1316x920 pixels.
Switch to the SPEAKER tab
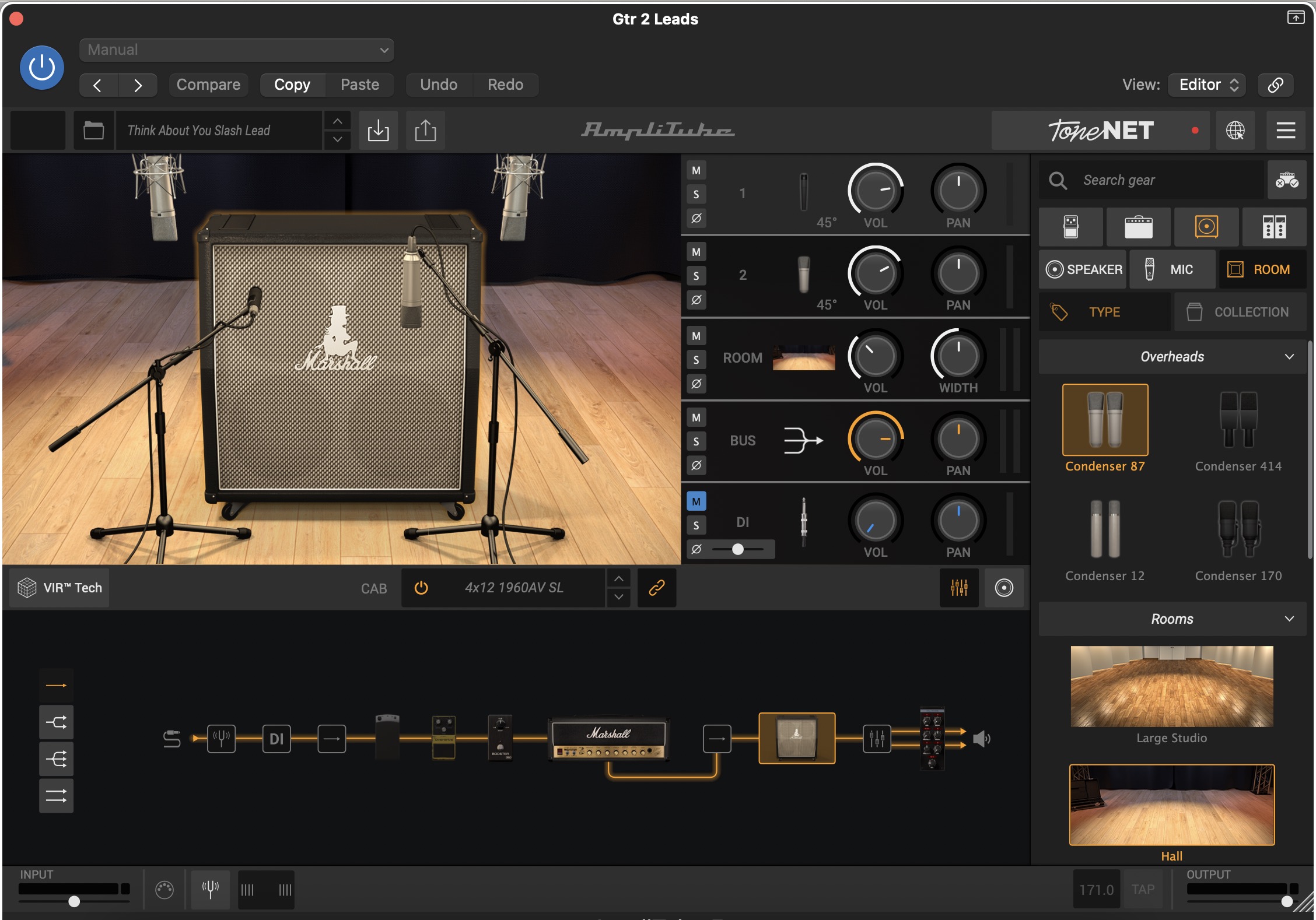pyautogui.click(x=1083, y=269)
